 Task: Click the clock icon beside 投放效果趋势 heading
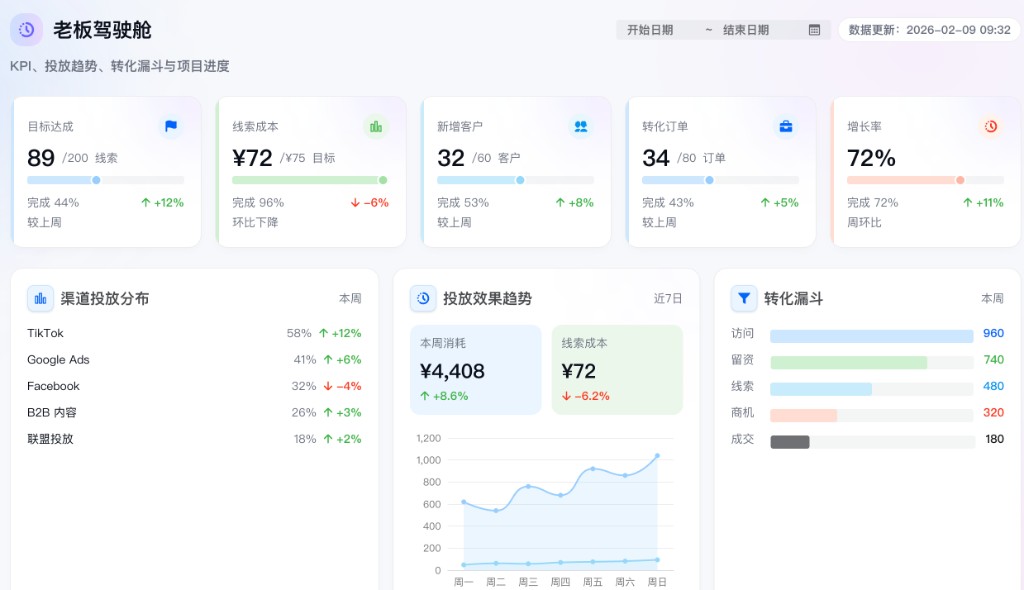tap(423, 298)
